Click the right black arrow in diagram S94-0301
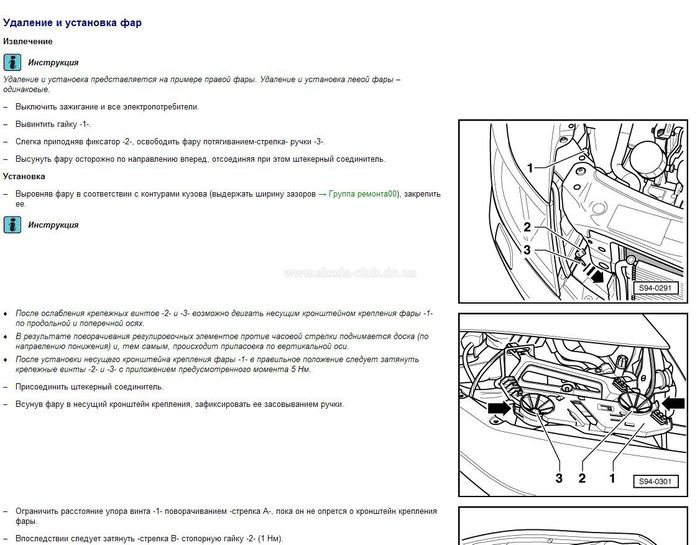 click(674, 404)
